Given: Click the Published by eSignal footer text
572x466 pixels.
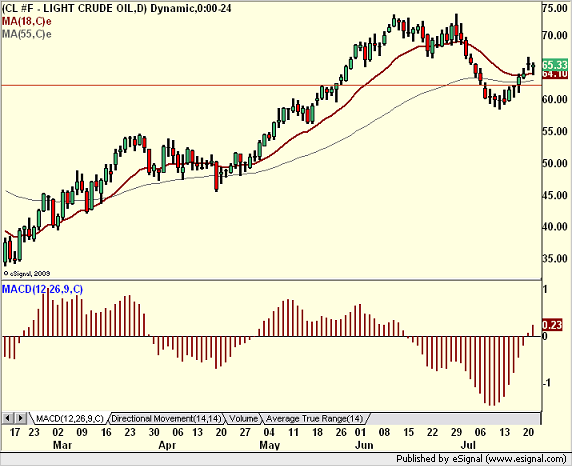Looking at the screenshot, I should pos(482,459).
